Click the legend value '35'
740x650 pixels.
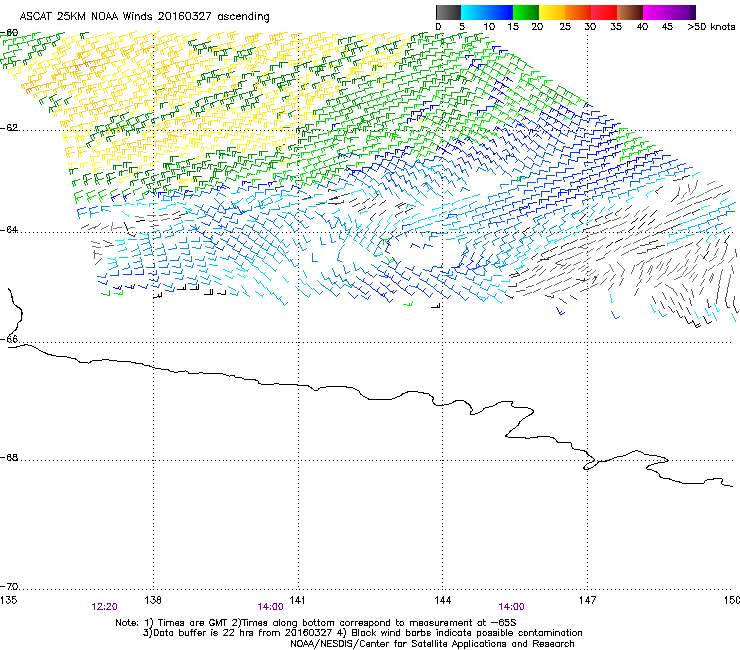[x=616, y=27]
